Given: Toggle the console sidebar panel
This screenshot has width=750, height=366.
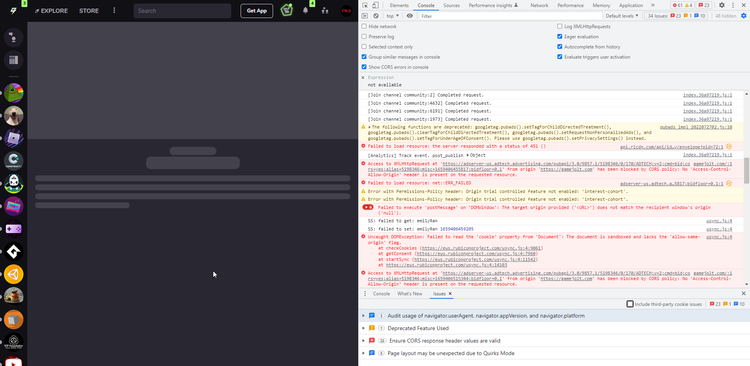Looking at the screenshot, I should point(365,16).
